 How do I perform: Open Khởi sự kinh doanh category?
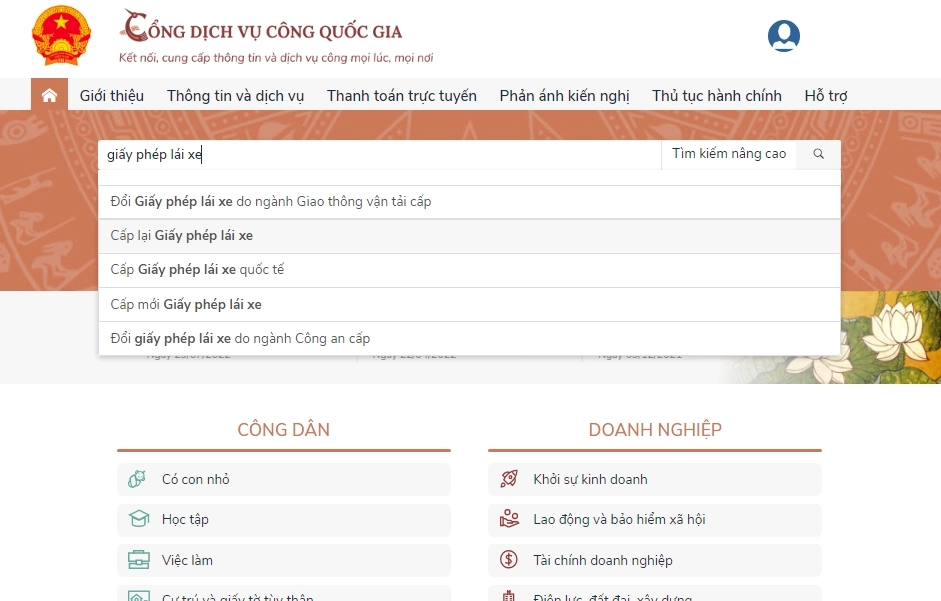click(x=655, y=479)
